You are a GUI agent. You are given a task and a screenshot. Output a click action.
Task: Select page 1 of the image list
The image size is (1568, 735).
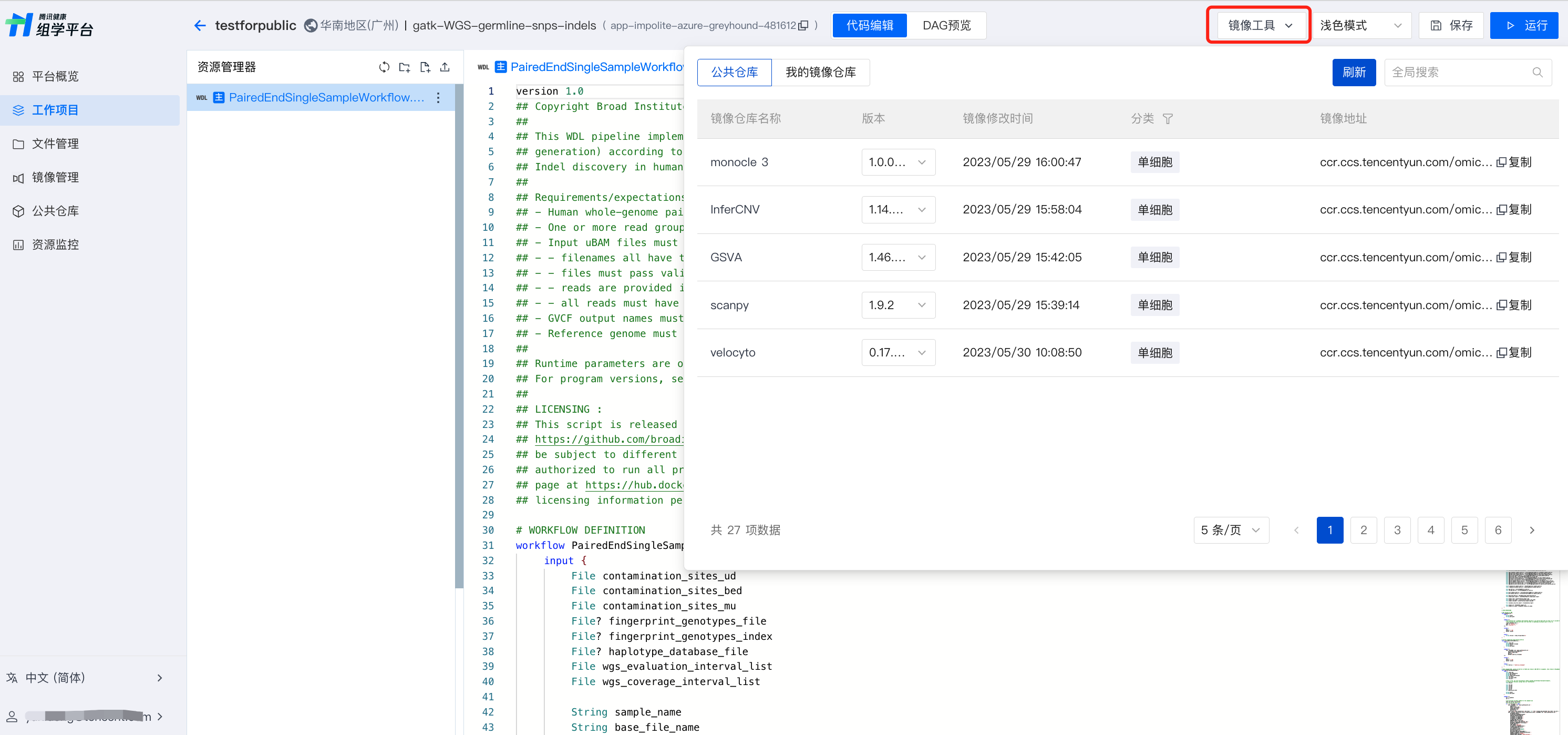click(x=1330, y=530)
